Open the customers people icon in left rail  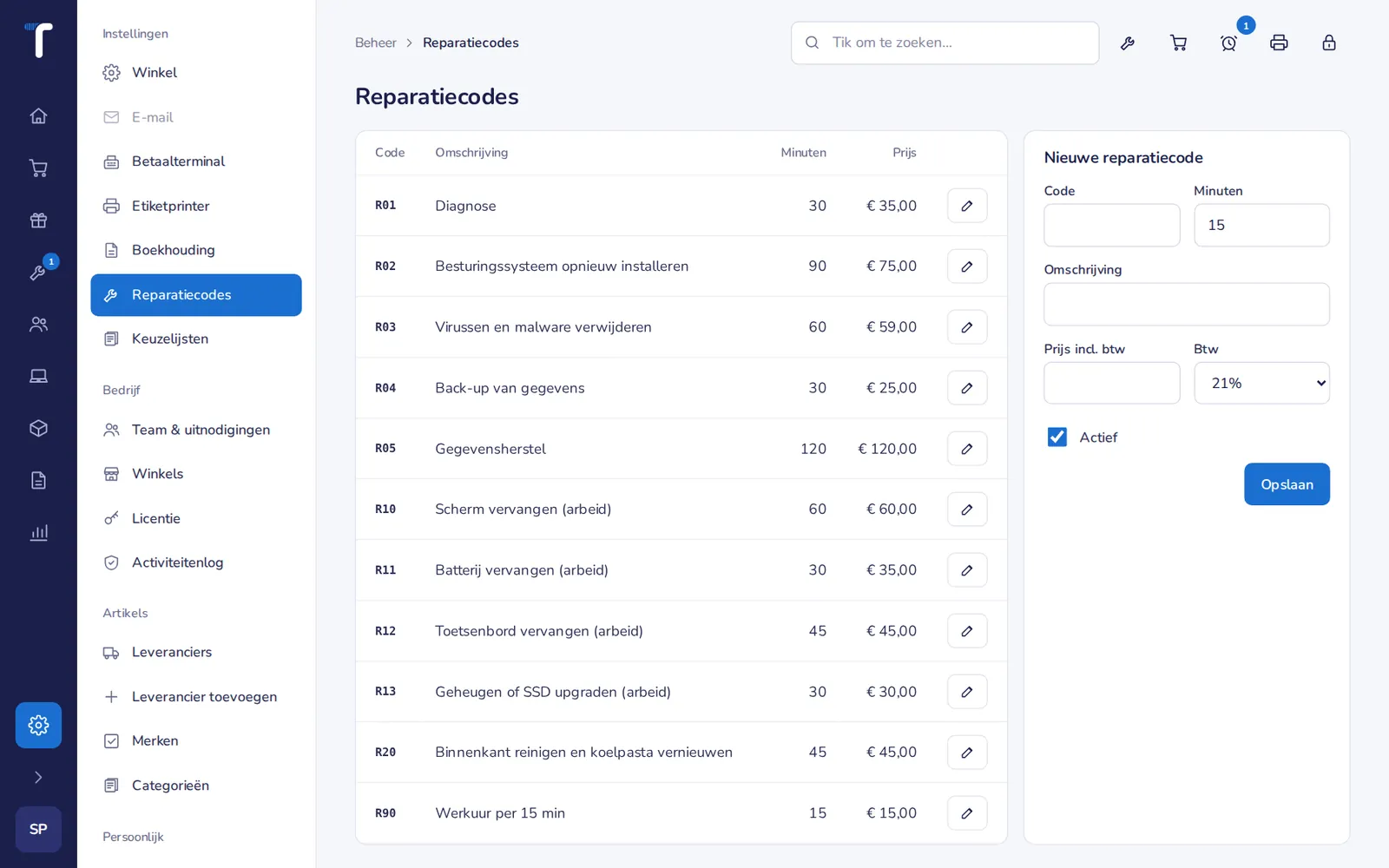[38, 325]
